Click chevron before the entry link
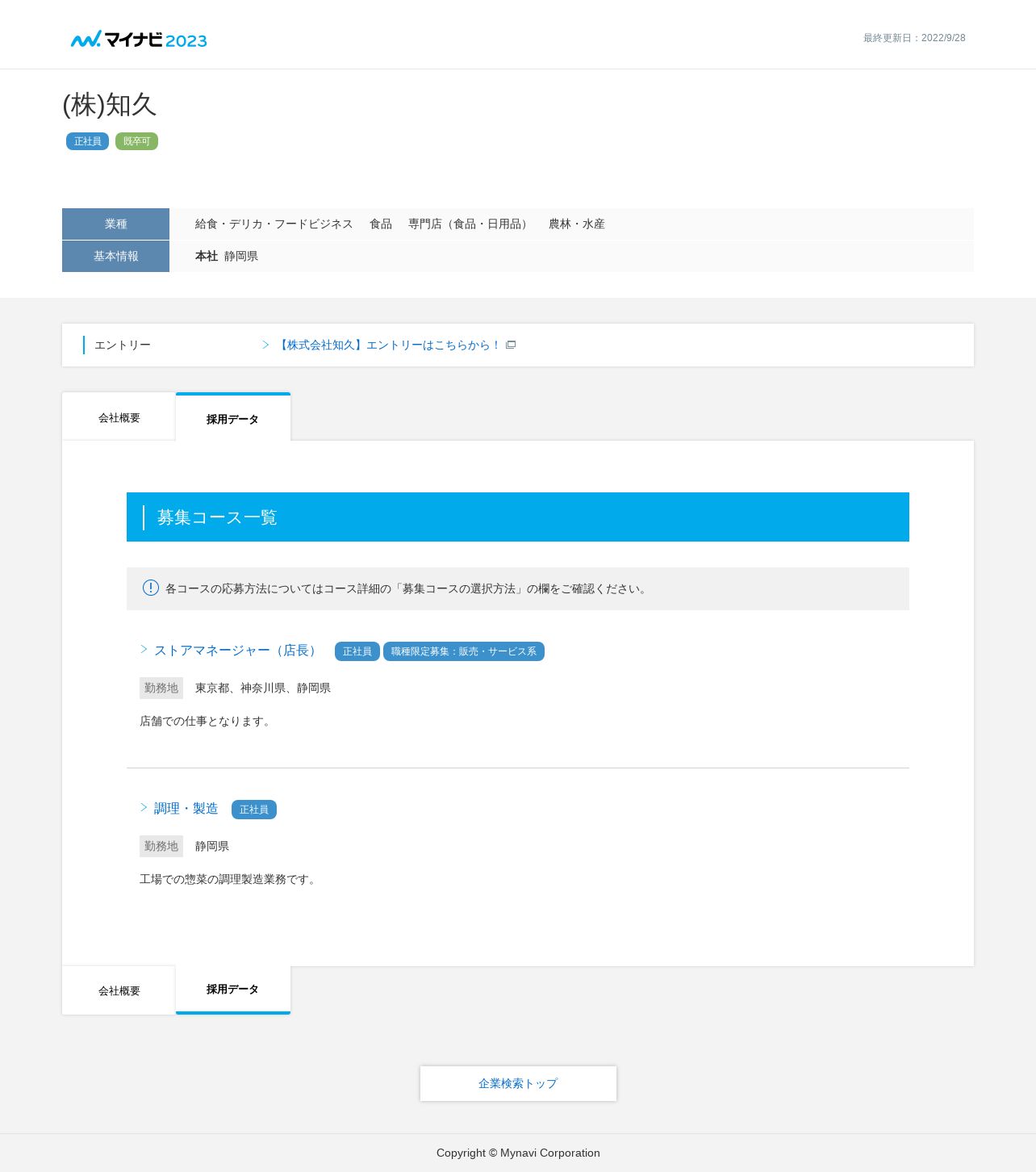Viewport: 1036px width, 1172px height. [x=265, y=345]
